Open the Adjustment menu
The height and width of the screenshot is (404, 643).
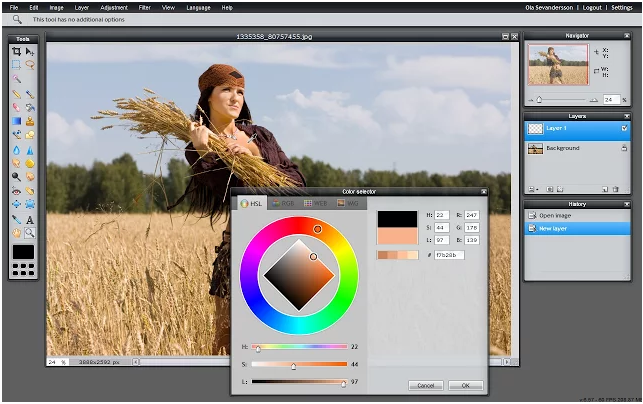[x=113, y=7]
